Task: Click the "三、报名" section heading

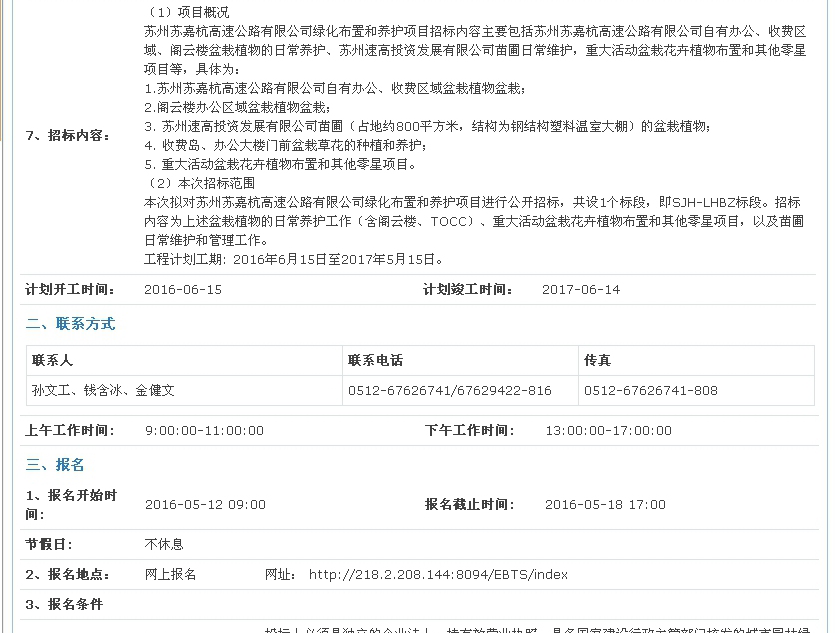Action: click(x=55, y=464)
